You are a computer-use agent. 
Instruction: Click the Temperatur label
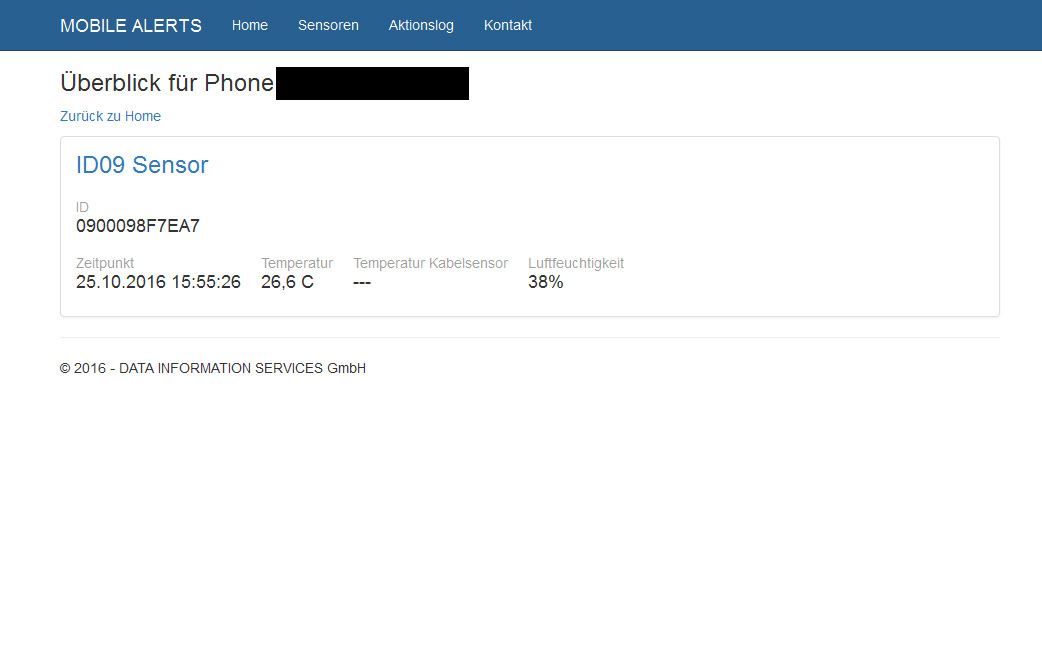(297, 263)
